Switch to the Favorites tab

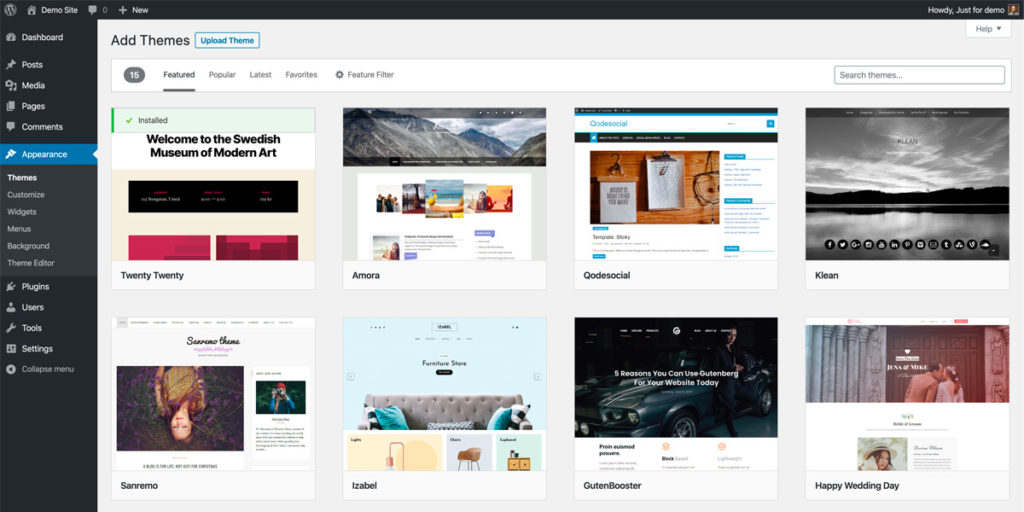301,74
